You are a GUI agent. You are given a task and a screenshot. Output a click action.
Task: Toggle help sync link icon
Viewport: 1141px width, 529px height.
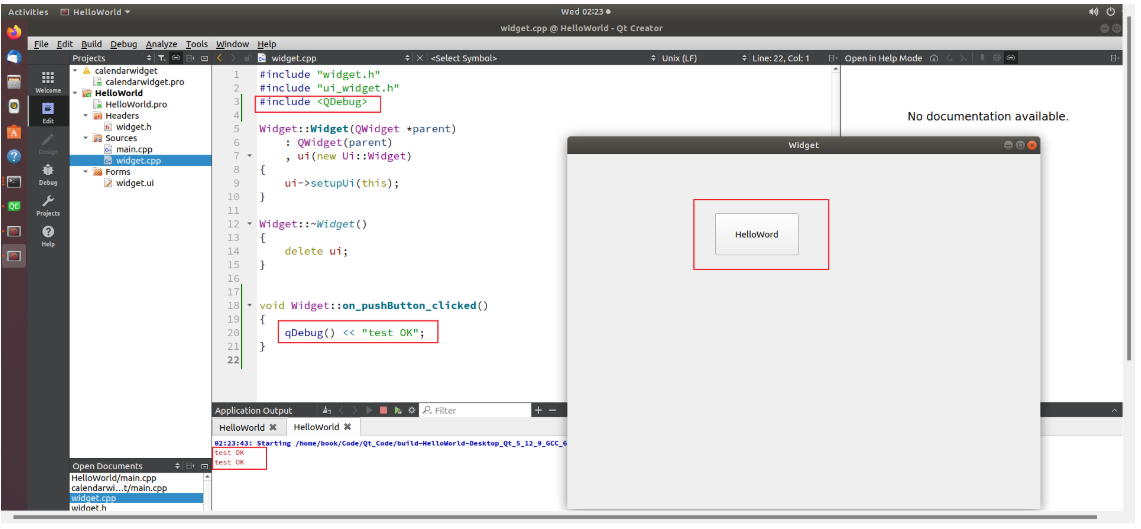[x=1011, y=58]
